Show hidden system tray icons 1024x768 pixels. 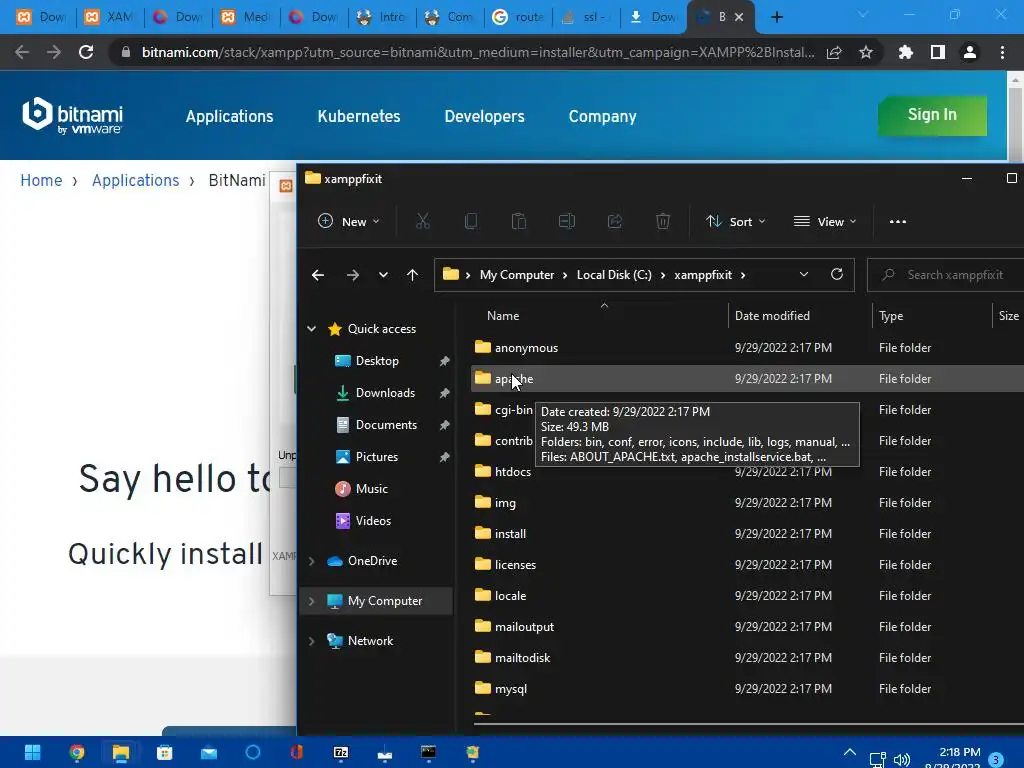point(850,753)
